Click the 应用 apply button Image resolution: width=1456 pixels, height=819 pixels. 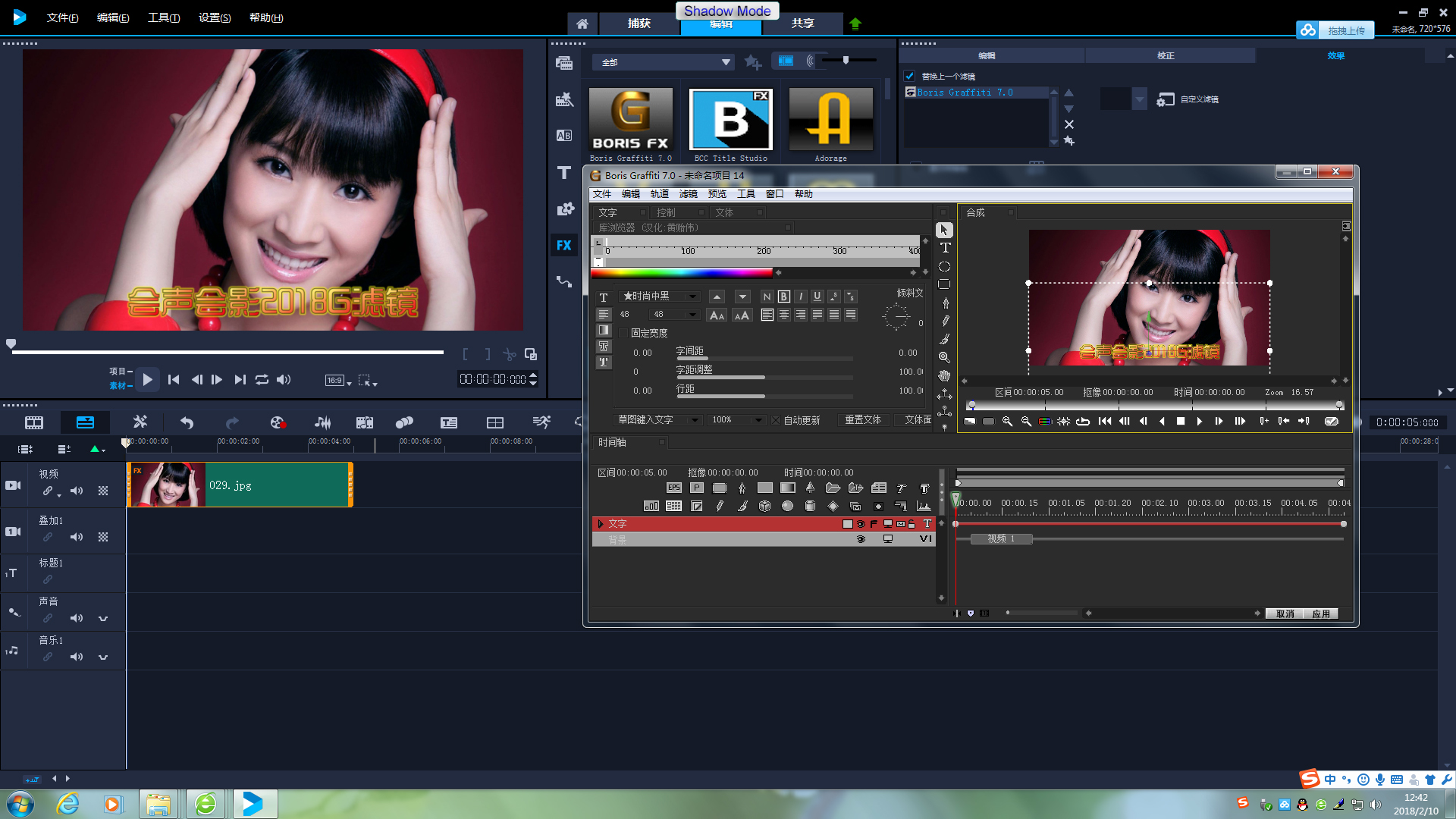pos(1321,613)
